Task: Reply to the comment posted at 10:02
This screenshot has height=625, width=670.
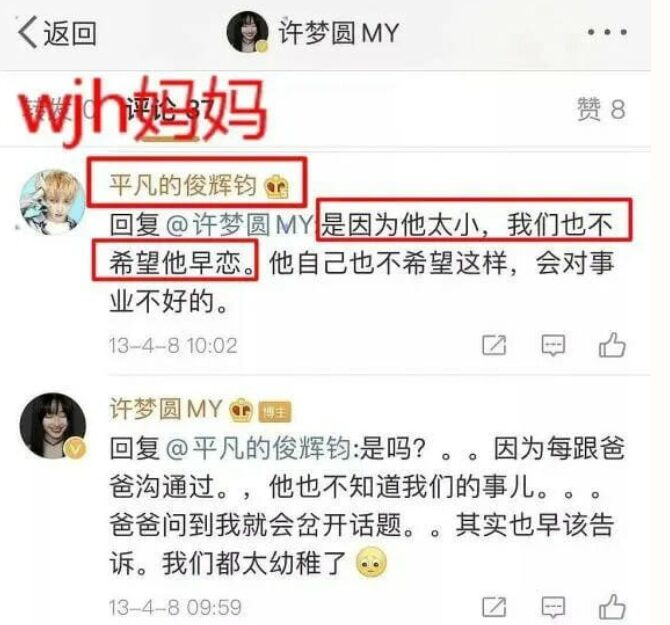Action: [x=553, y=345]
